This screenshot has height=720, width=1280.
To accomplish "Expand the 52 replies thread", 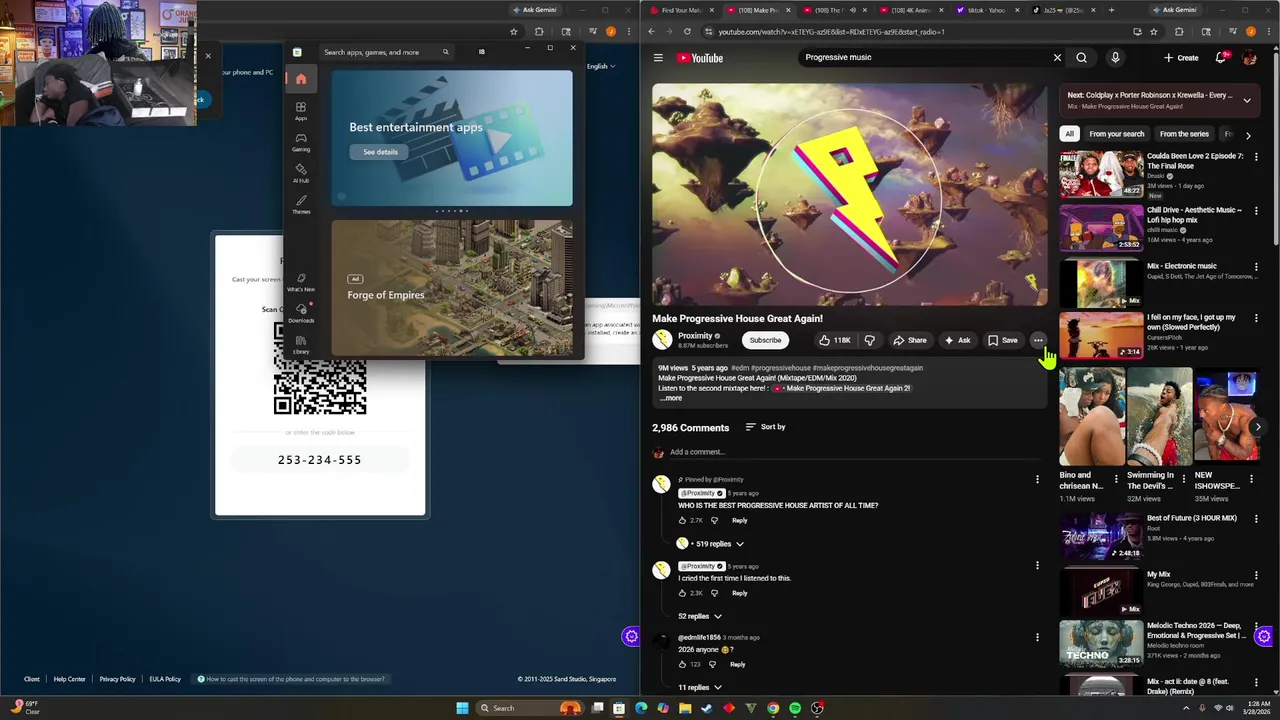I will 700,616.
